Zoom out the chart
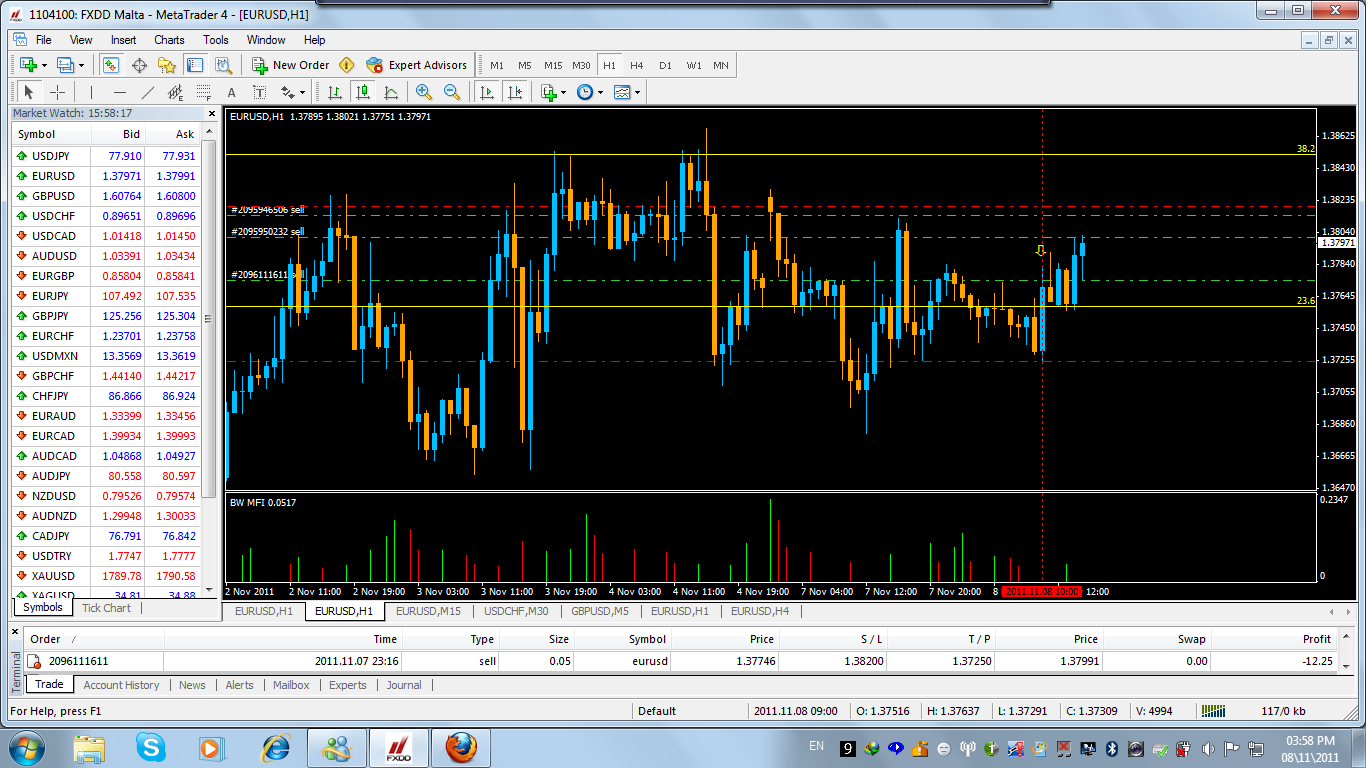The width and height of the screenshot is (1366, 768). pyautogui.click(x=452, y=92)
